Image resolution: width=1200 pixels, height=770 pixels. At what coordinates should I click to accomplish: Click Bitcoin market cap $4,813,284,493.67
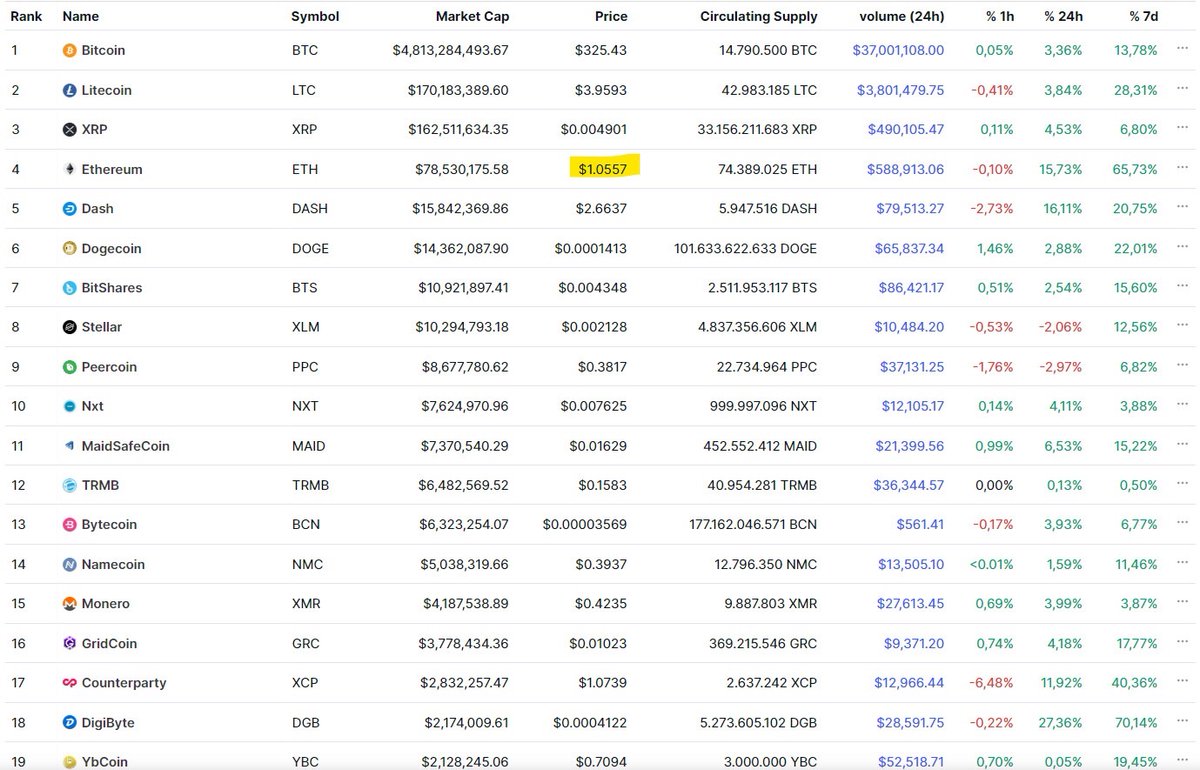tap(451, 50)
